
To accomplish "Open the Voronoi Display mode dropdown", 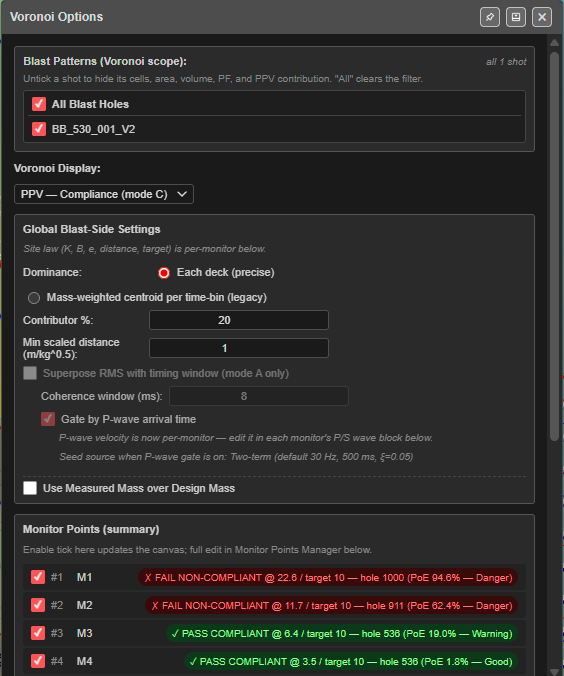I will pyautogui.click(x=104, y=194).
